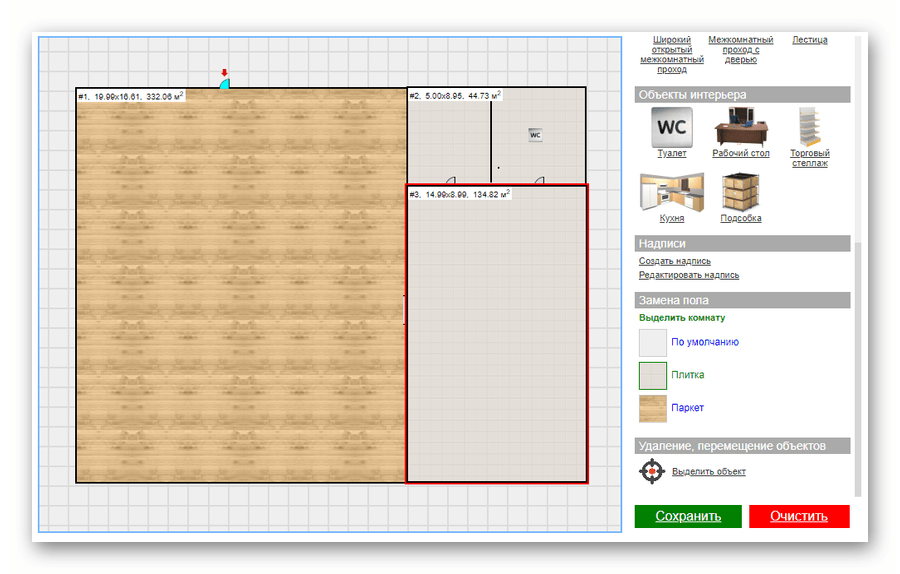
Task: Click the blue entrance door on top wall
Action: 225,84
